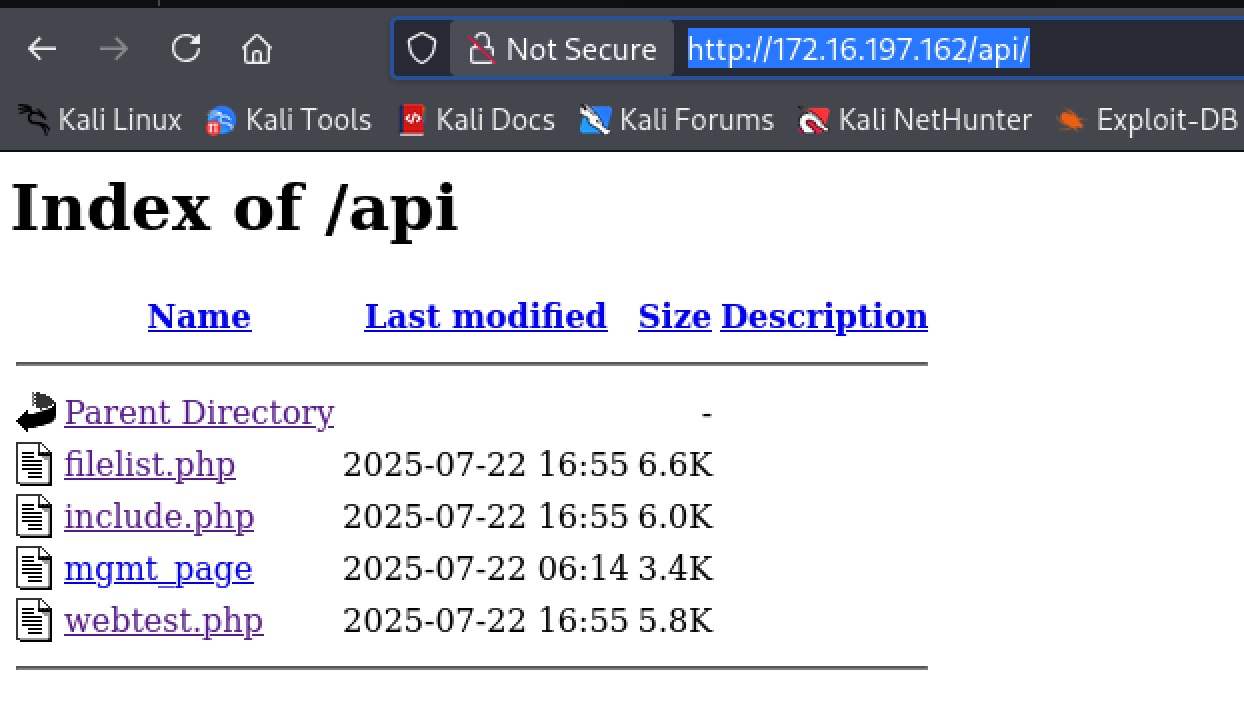Open the Kali Linux bookmark
1244x706 pixels.
100,120
